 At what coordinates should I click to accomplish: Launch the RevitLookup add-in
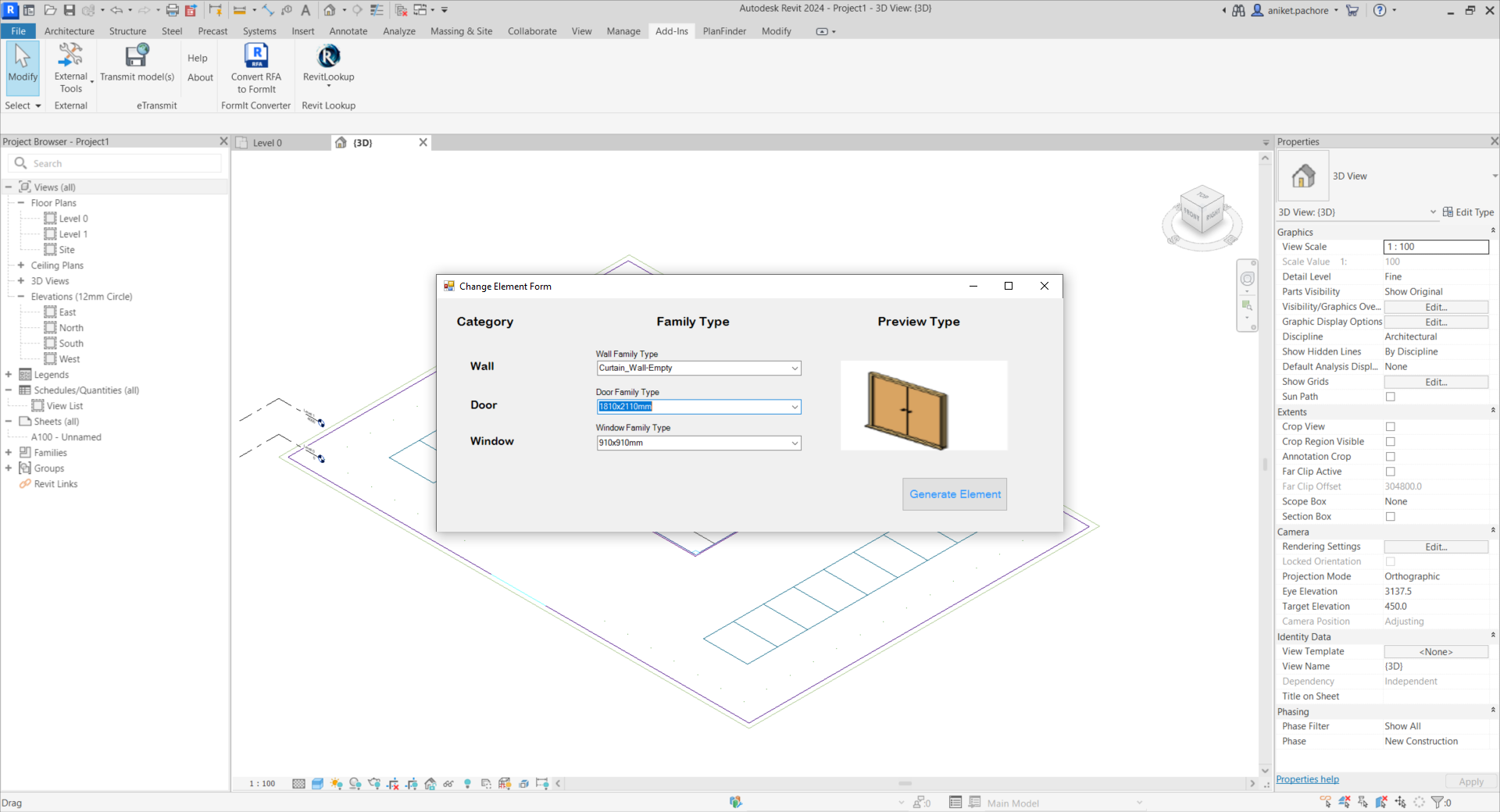click(x=328, y=66)
